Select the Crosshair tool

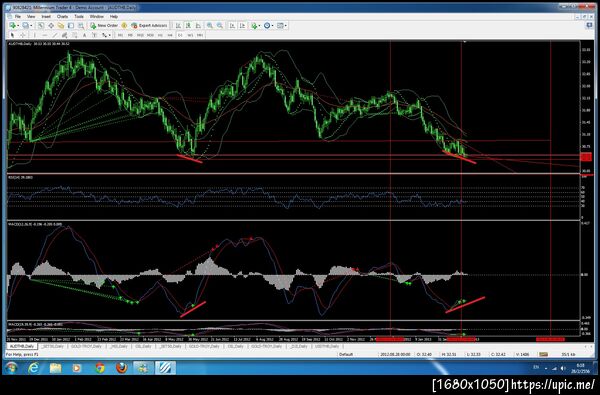point(23,35)
